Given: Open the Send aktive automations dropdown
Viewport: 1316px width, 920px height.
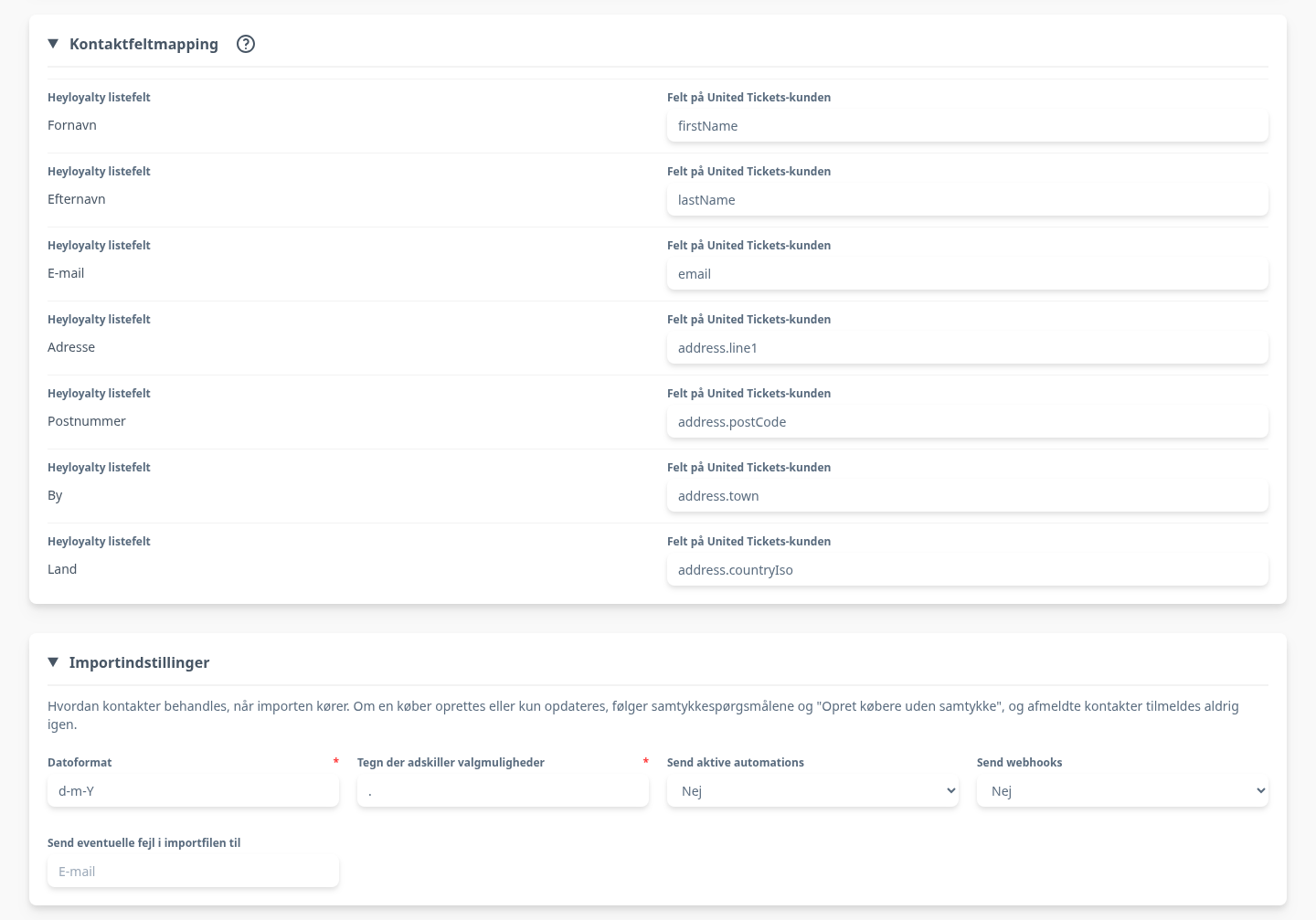Looking at the screenshot, I should [x=812, y=791].
